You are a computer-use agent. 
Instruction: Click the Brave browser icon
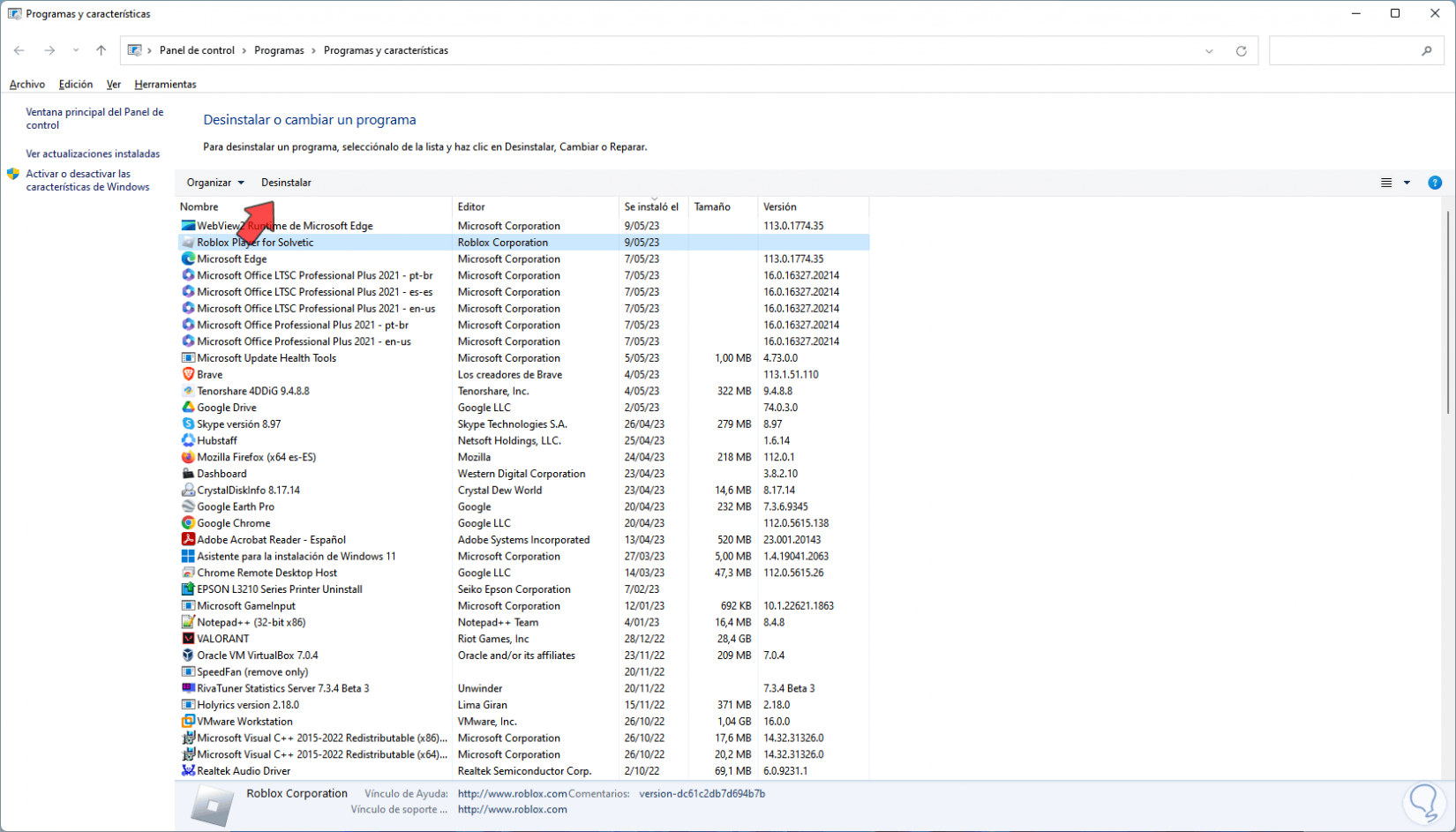click(188, 374)
